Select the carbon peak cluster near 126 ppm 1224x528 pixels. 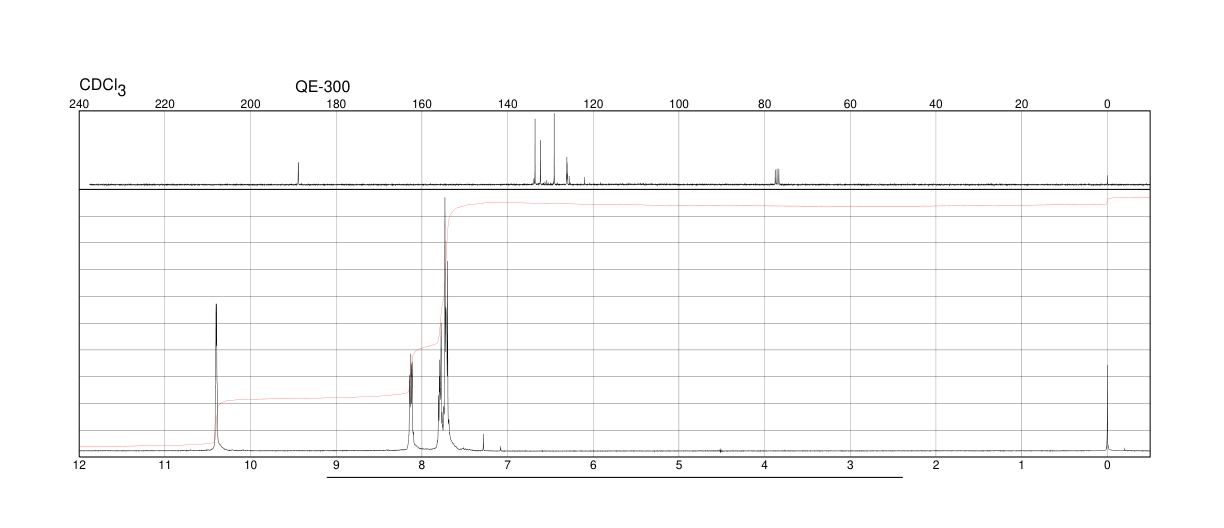tap(567, 171)
